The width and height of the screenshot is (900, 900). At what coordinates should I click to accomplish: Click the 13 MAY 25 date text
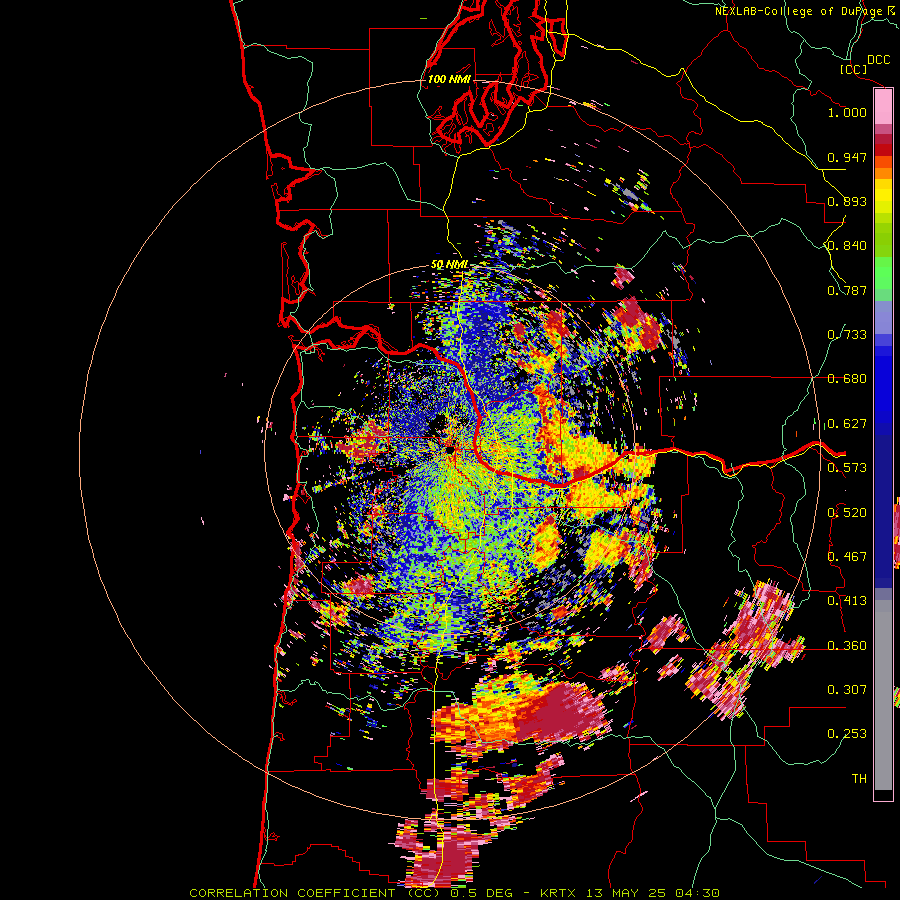coord(626,893)
